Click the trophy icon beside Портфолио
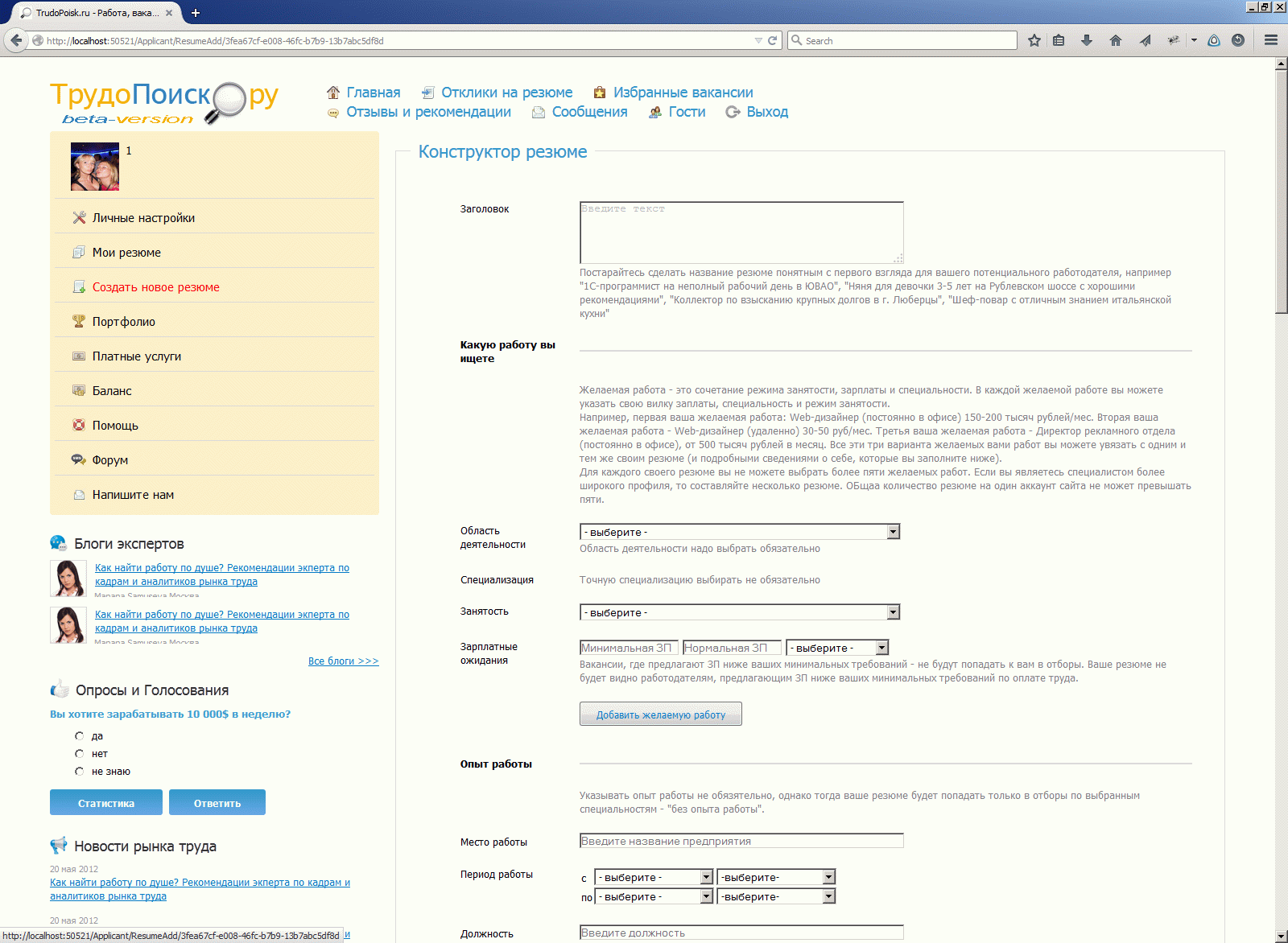 click(79, 321)
